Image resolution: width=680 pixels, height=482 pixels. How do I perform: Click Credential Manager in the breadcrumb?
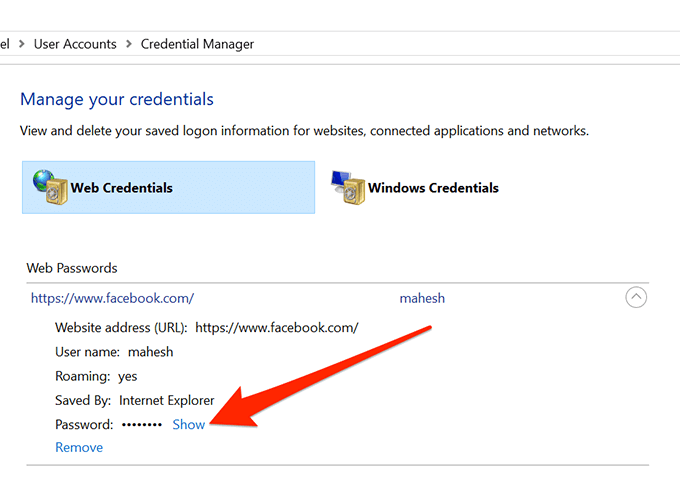click(x=197, y=44)
